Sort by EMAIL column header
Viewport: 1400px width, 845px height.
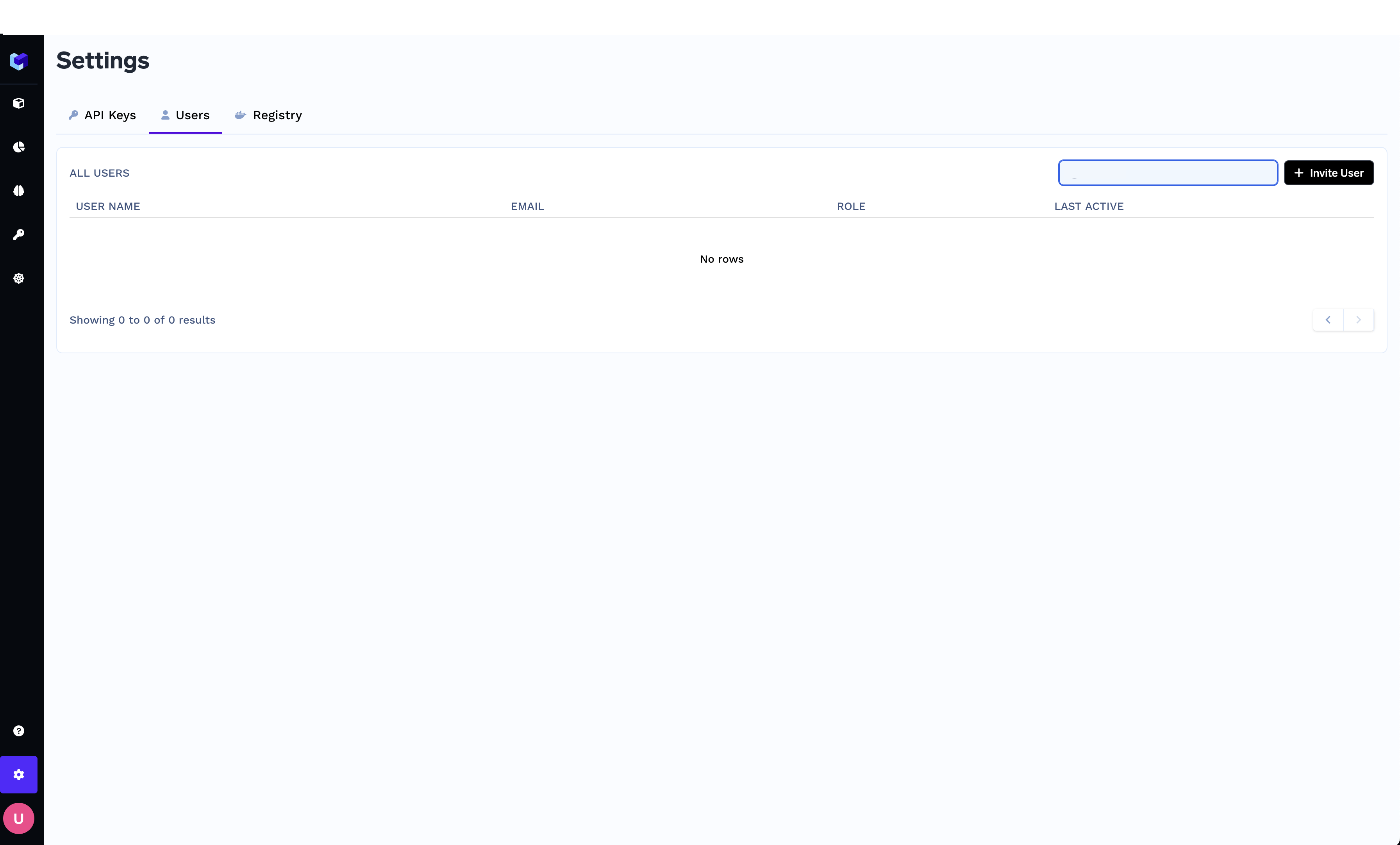point(527,206)
